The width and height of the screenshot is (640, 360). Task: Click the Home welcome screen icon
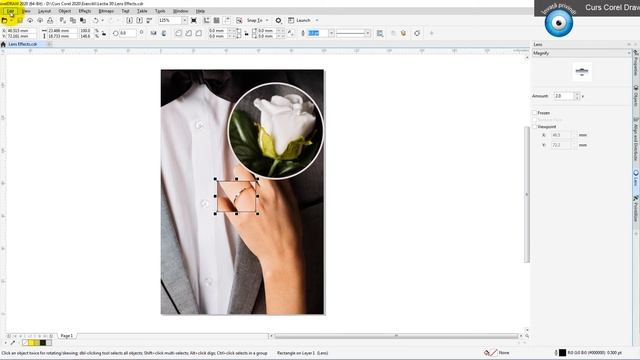[x=3, y=44]
